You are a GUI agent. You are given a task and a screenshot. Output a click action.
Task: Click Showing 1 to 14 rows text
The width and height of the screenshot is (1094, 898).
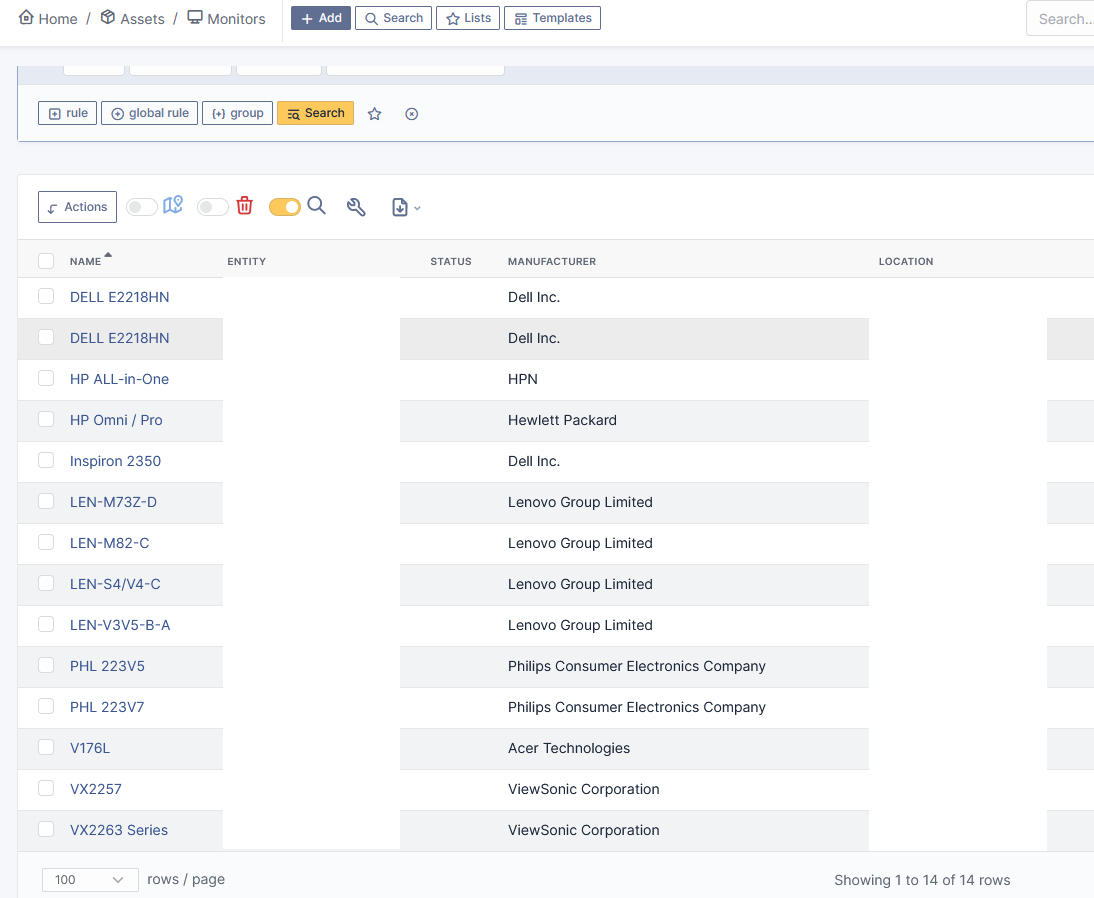tap(922, 881)
